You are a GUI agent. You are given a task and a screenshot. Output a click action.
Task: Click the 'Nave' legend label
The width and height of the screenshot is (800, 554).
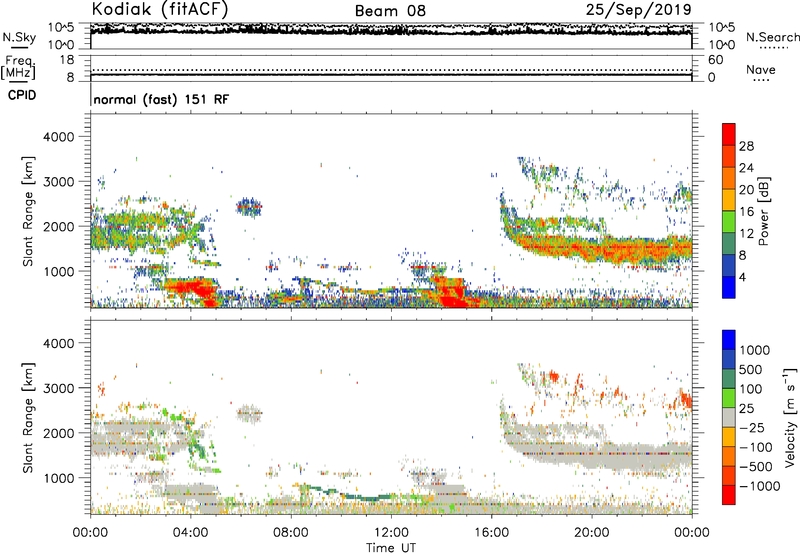761,70
